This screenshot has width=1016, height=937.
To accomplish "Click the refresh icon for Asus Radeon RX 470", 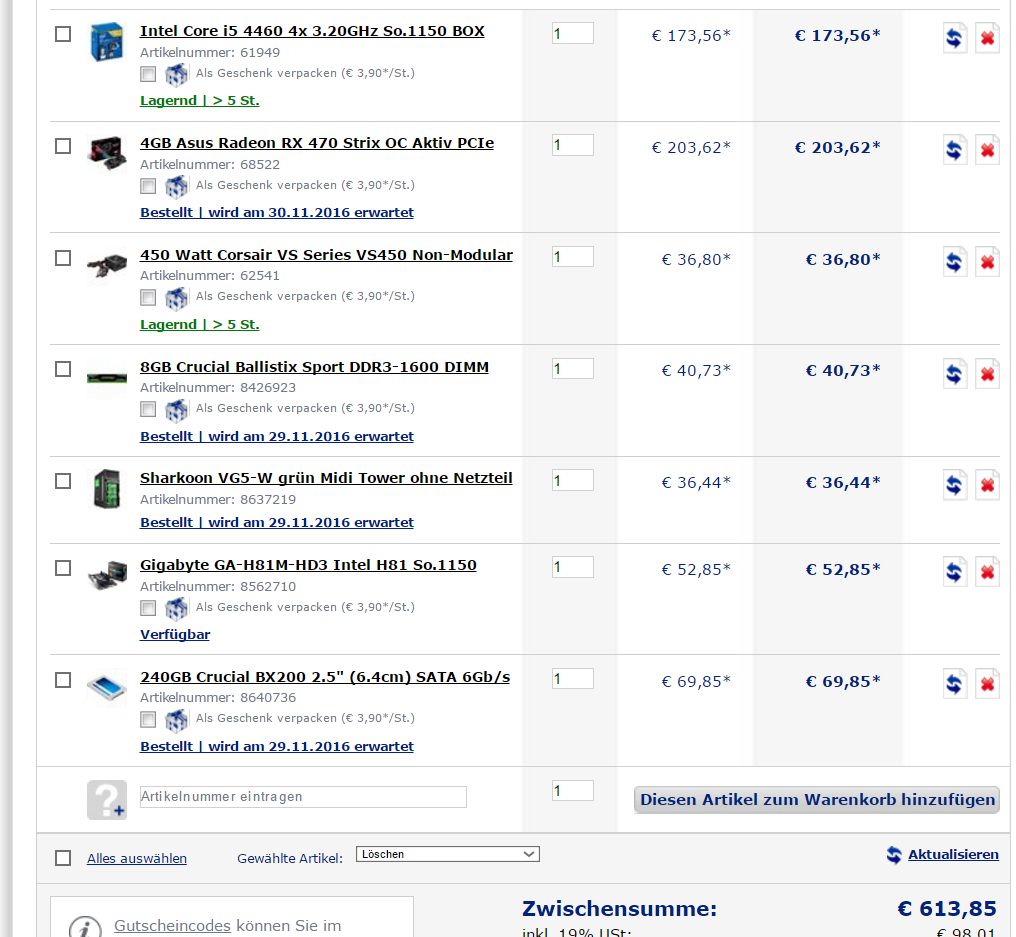I will point(954,150).
